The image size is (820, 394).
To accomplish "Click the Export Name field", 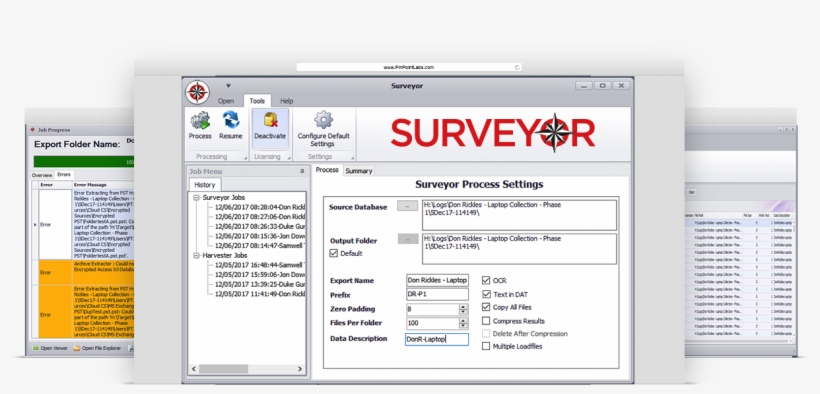I will pyautogui.click(x=437, y=280).
